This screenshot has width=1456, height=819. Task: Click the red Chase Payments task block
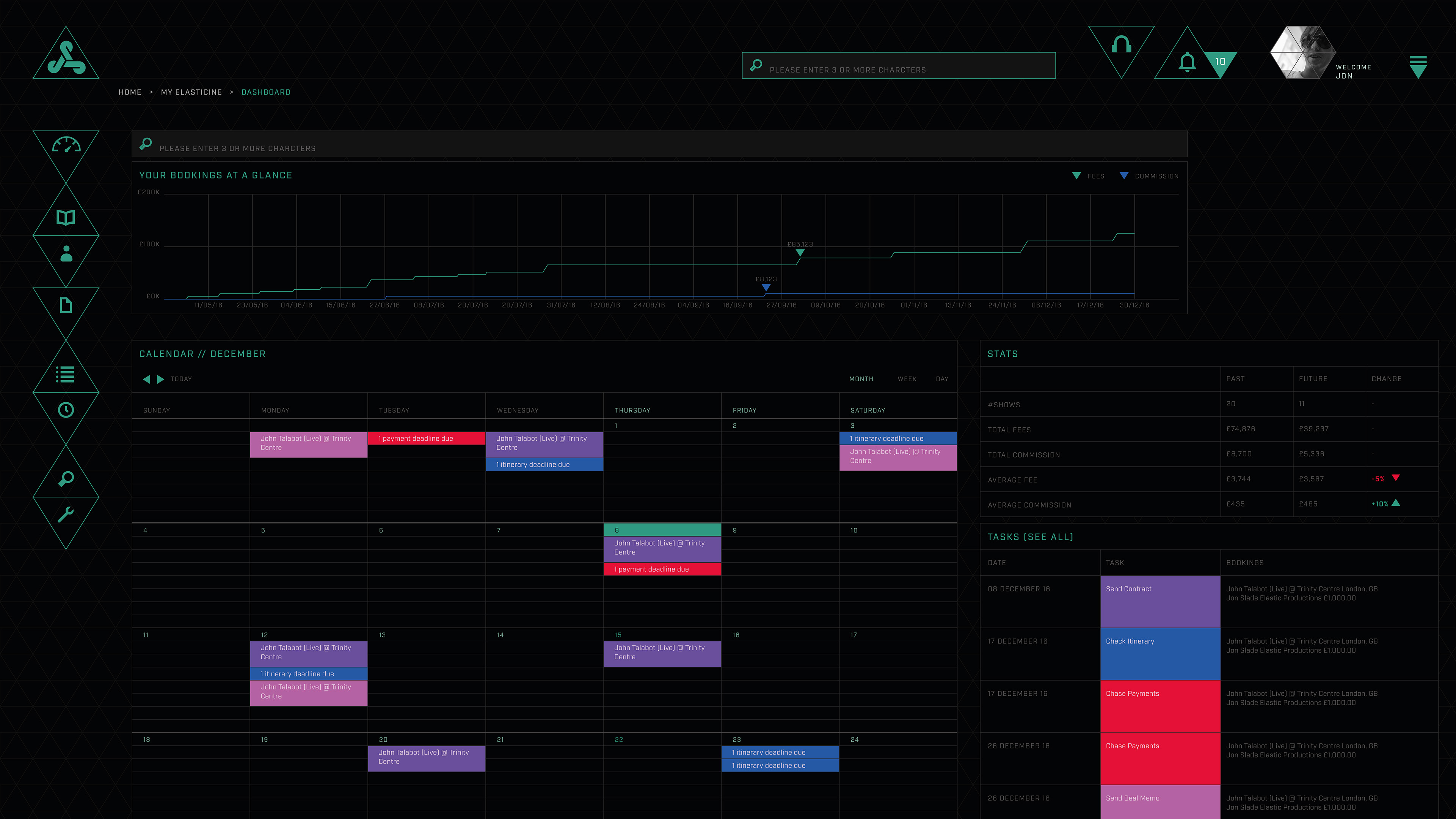point(1160,706)
